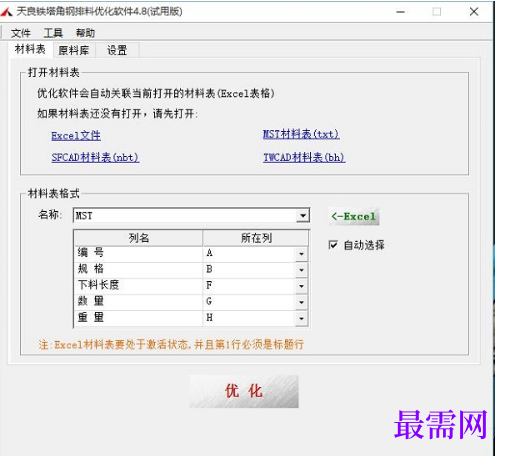This screenshot has width=506, height=456.
Task: Expand column dropdown for 数量 row
Action: 301,302
